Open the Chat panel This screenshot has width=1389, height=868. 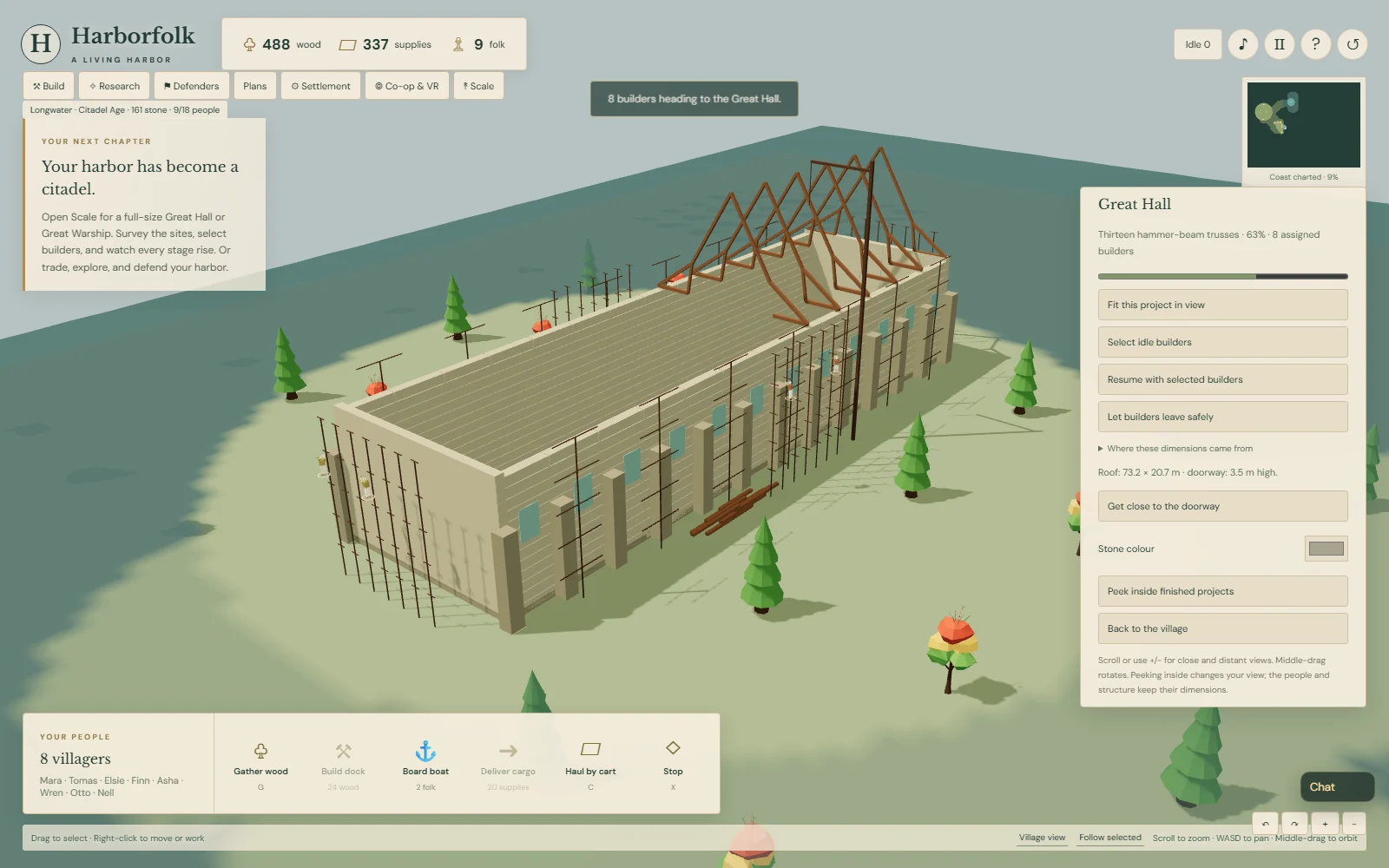(1337, 786)
